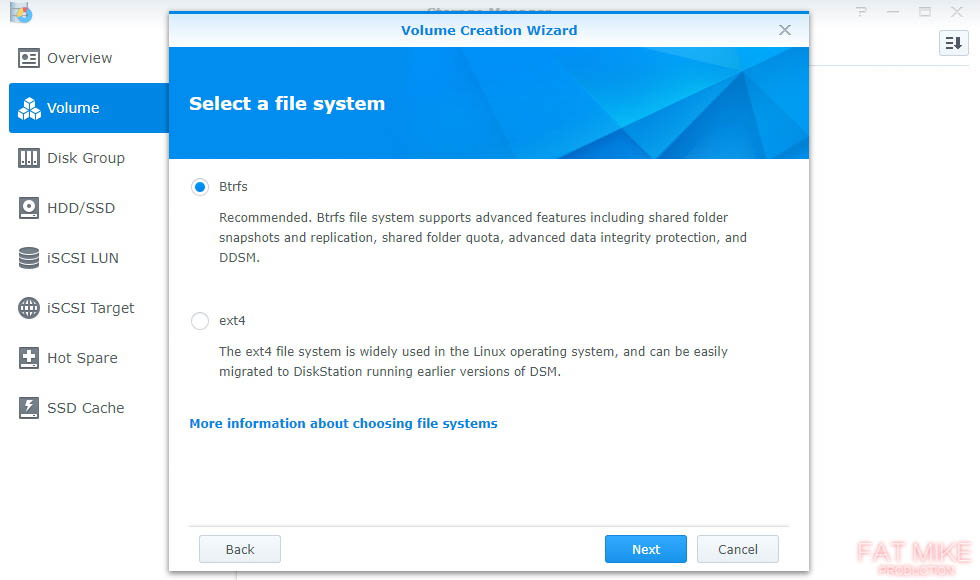980x580 pixels.
Task: Select the ext4 radio button
Action: click(x=200, y=321)
